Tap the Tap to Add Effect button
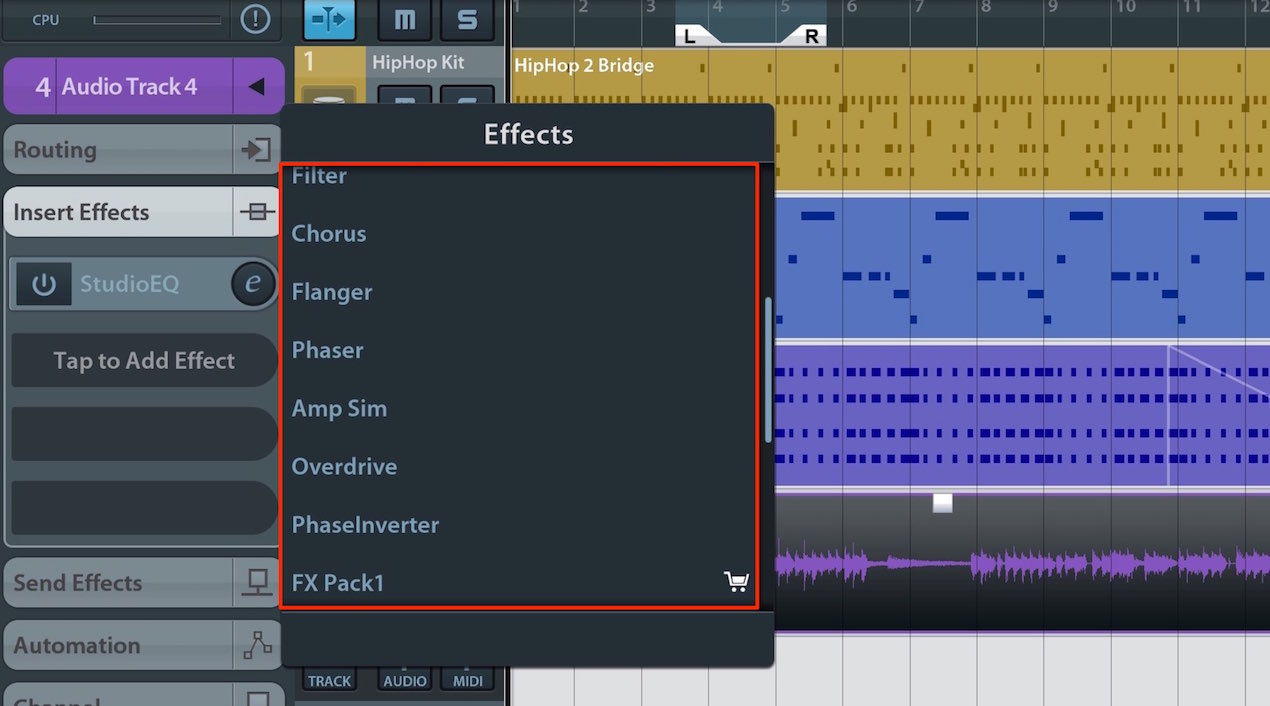The width and height of the screenshot is (1270, 706). pos(145,361)
